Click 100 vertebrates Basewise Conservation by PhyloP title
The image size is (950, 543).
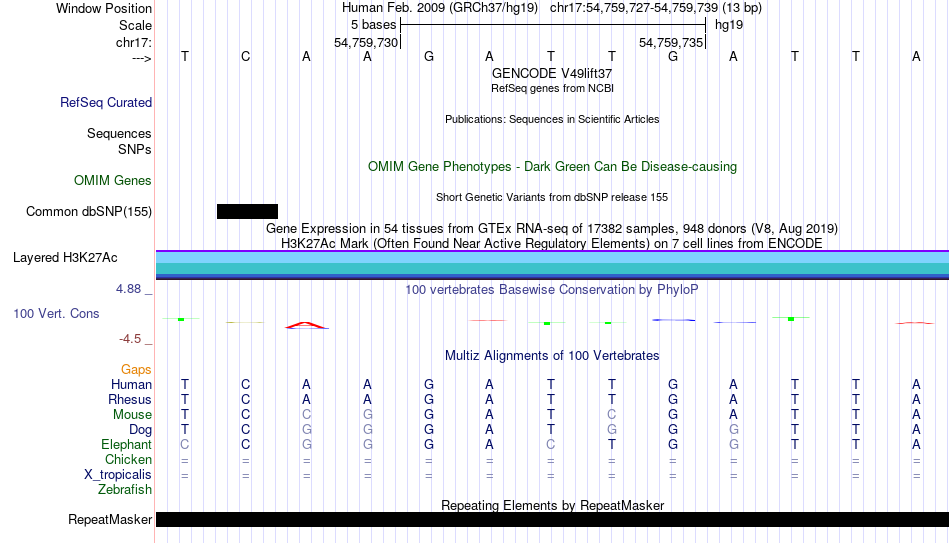[x=552, y=290]
